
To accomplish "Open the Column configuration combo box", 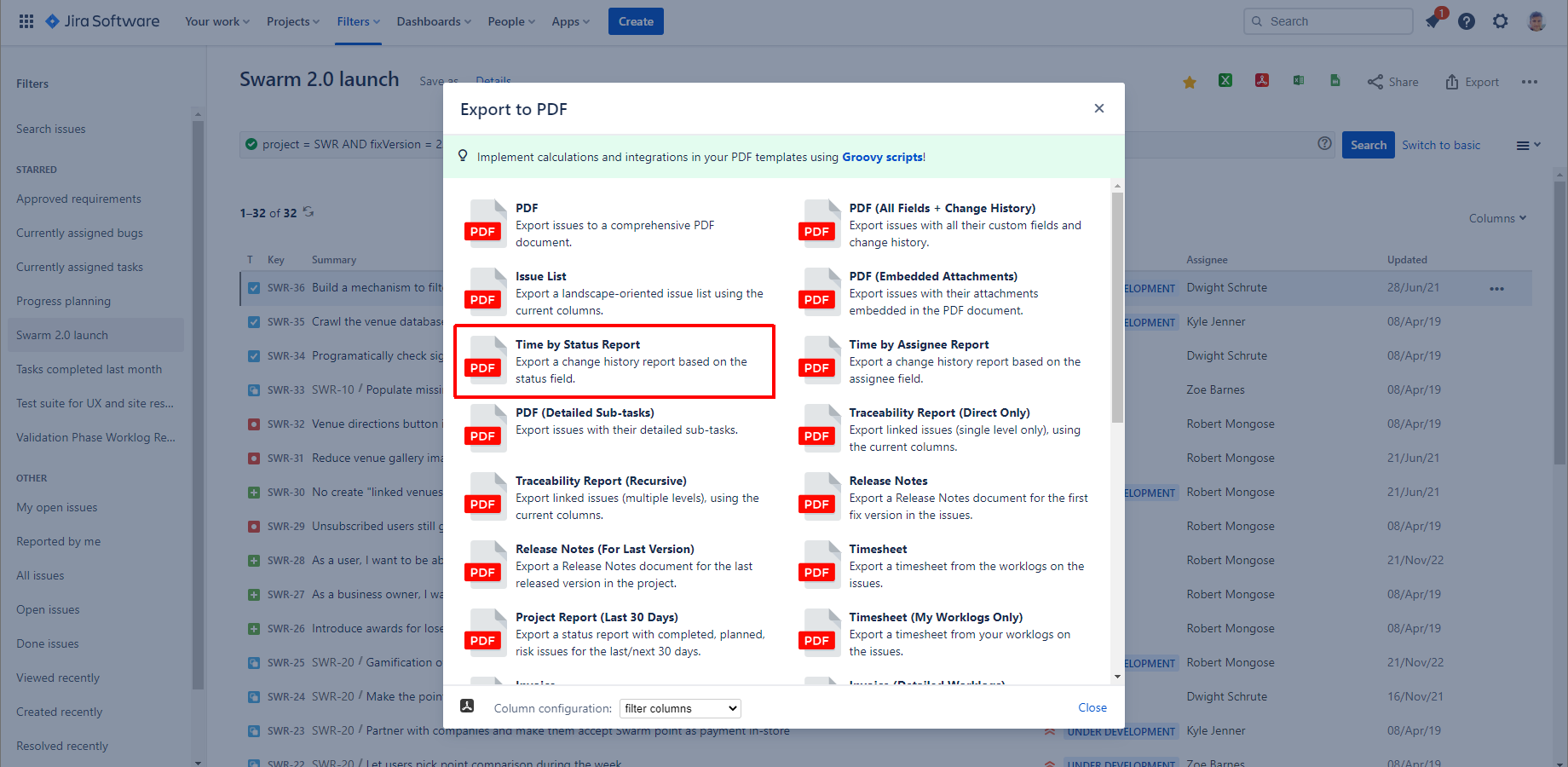I will click(680, 708).
